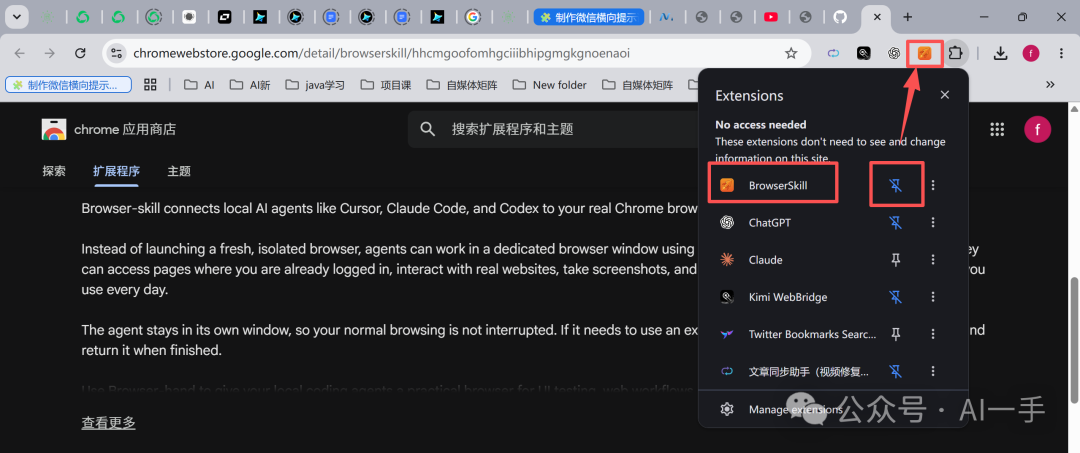Expand the tab search dropdown arrow
The width and height of the screenshot is (1080, 453).
click(x=17, y=17)
